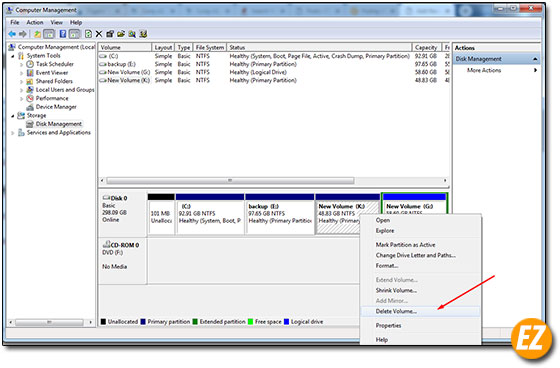Click the Up one level folder icon
This screenshot has height=368, width=560.
click(x=37, y=34)
